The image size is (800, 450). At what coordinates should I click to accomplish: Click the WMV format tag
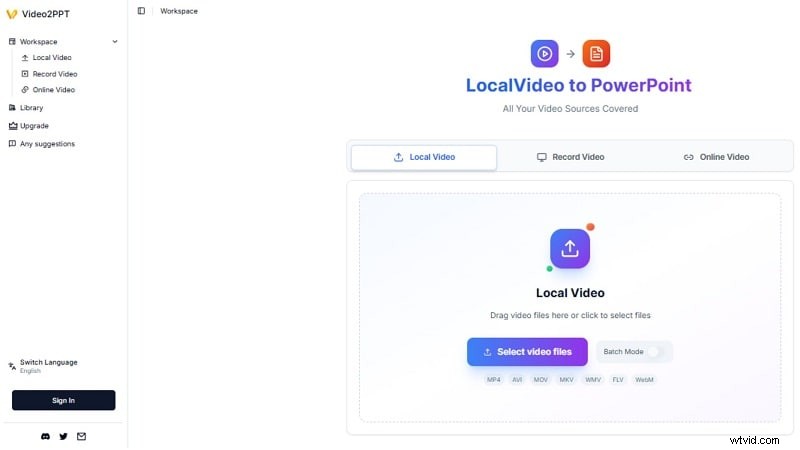[x=593, y=380]
